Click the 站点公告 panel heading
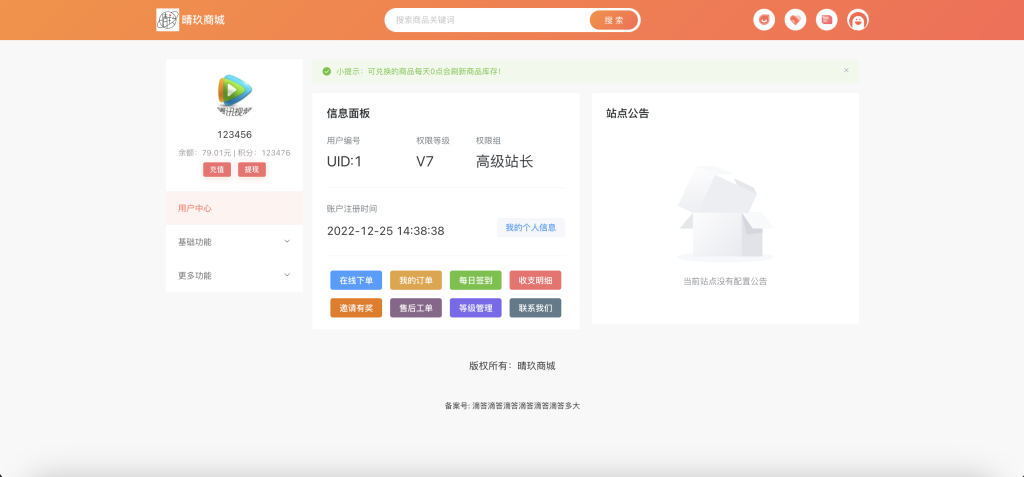This screenshot has width=1024, height=477. [x=628, y=113]
